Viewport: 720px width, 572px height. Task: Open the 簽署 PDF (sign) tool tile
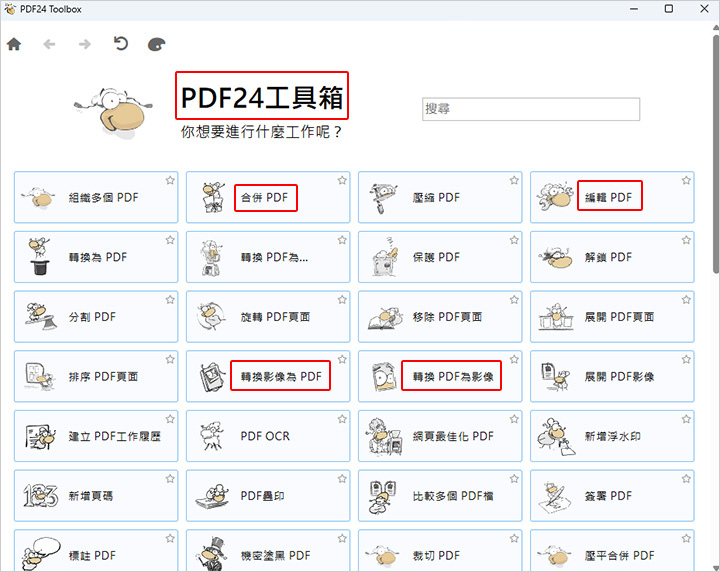612,496
